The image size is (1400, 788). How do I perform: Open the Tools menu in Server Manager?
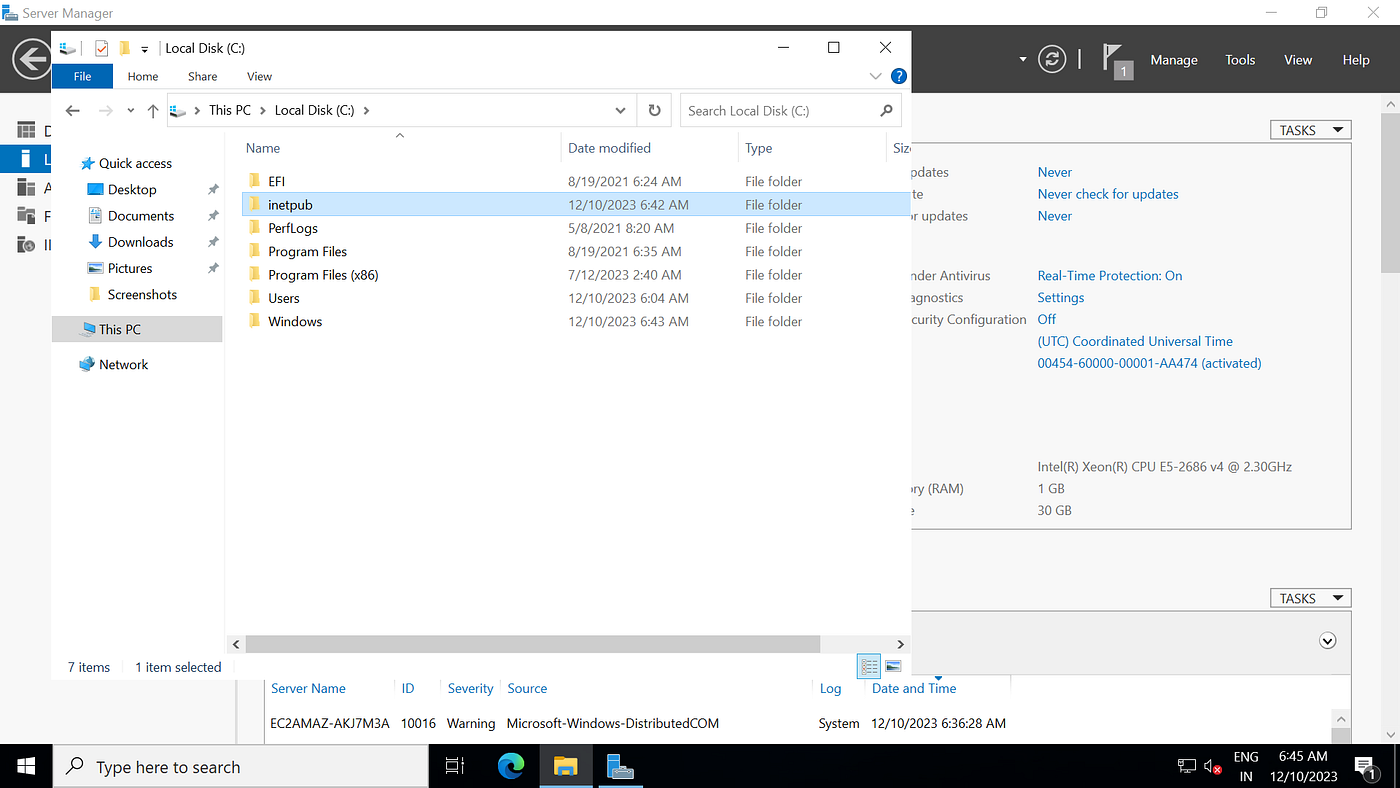click(x=1240, y=60)
